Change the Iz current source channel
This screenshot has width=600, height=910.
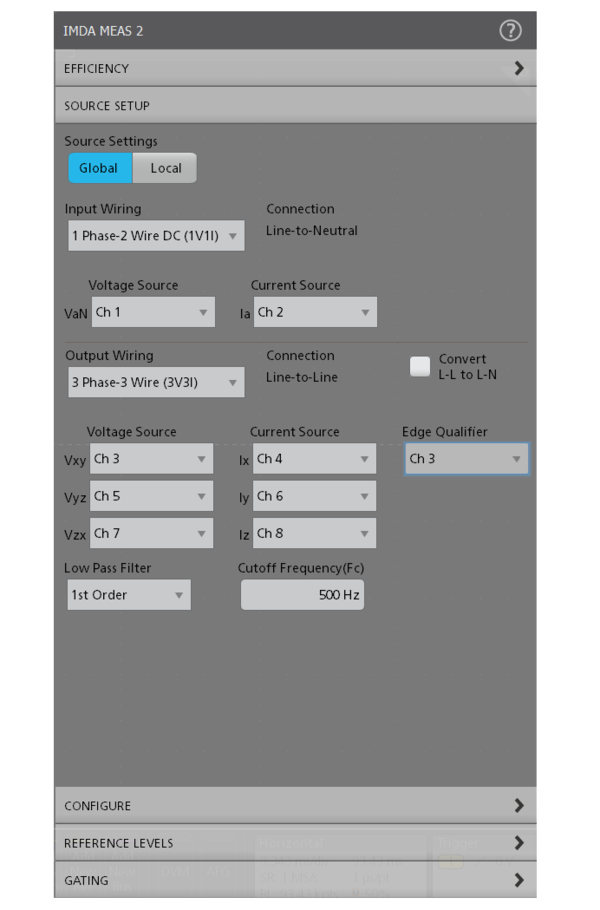[313, 533]
